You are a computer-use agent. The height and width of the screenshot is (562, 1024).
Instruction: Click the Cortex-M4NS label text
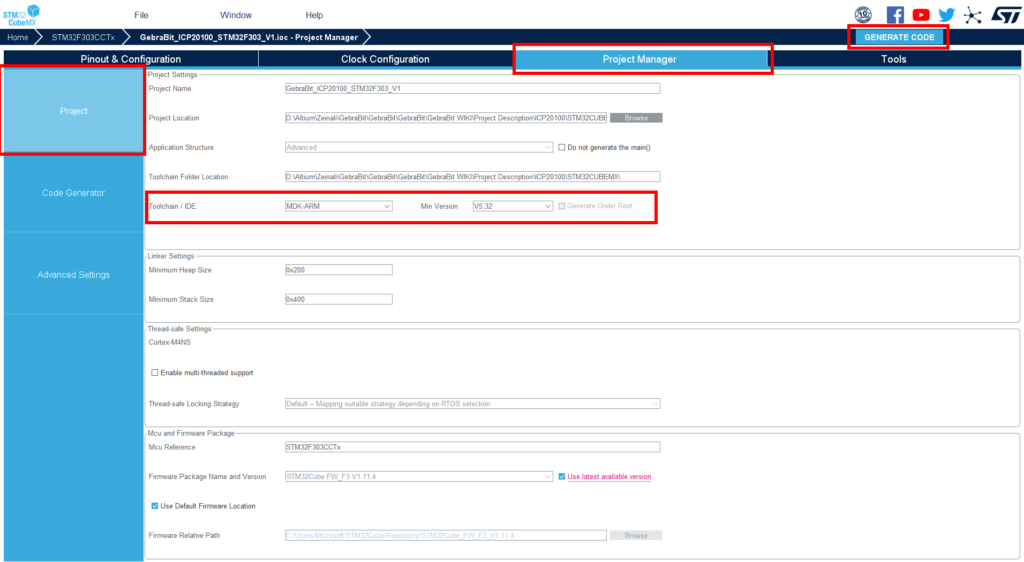coord(169,342)
